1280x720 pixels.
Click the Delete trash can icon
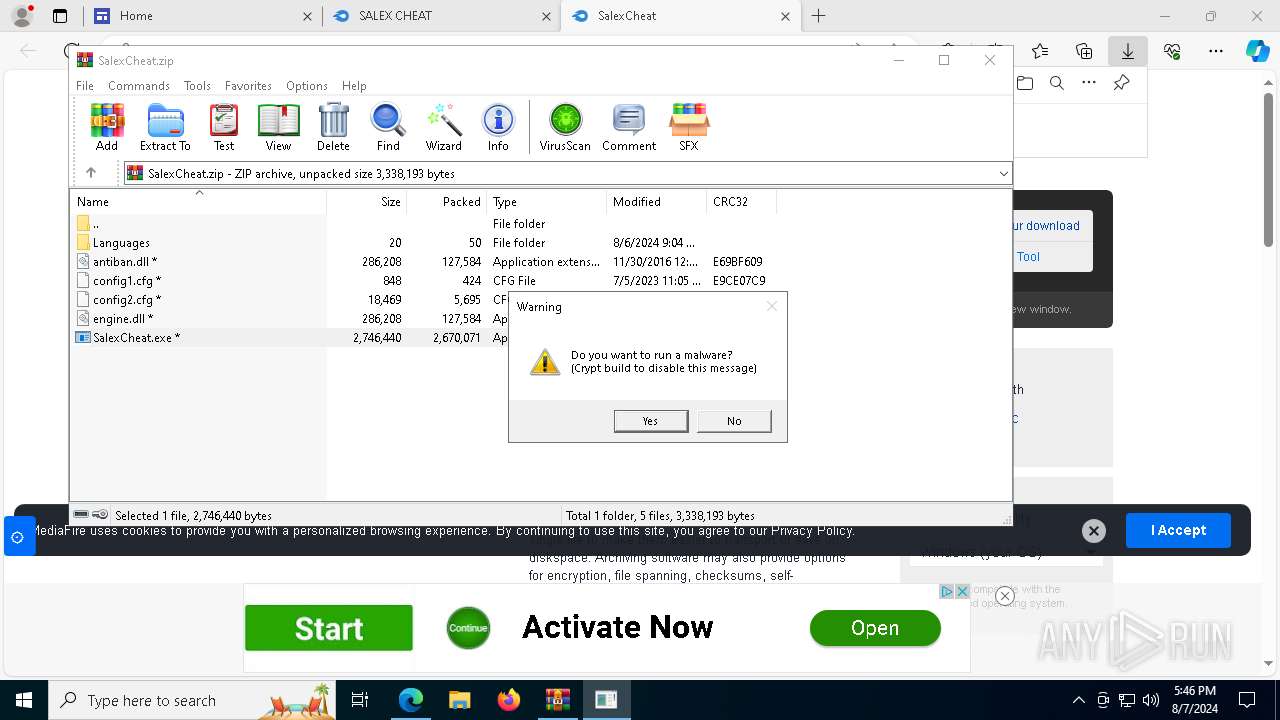[x=333, y=127]
